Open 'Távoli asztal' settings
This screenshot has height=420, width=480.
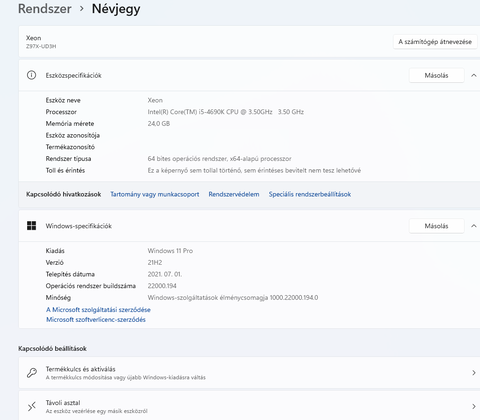(x=249, y=406)
